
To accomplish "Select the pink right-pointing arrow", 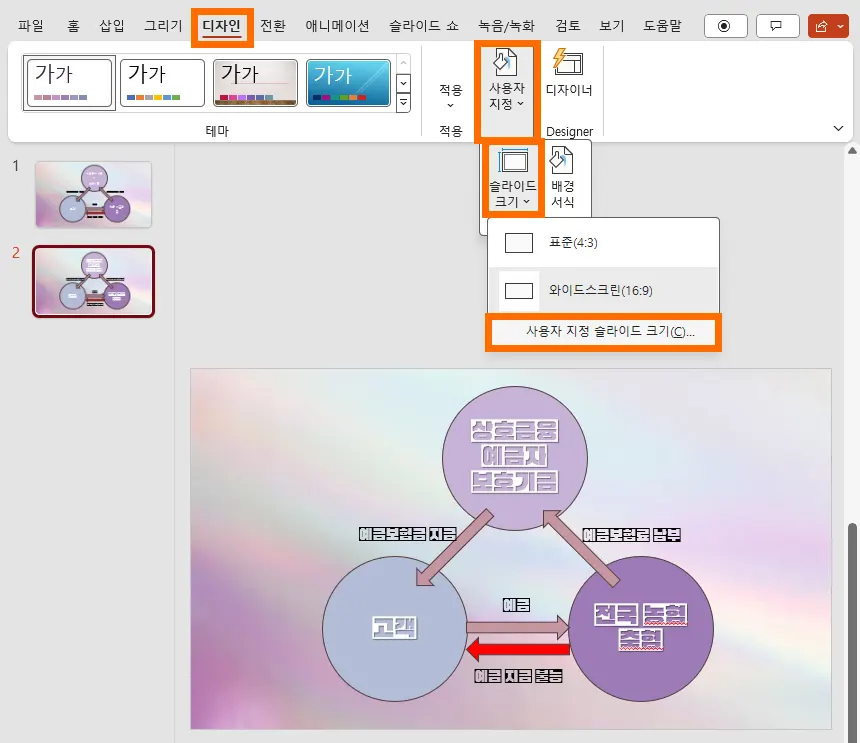I will pos(518,627).
